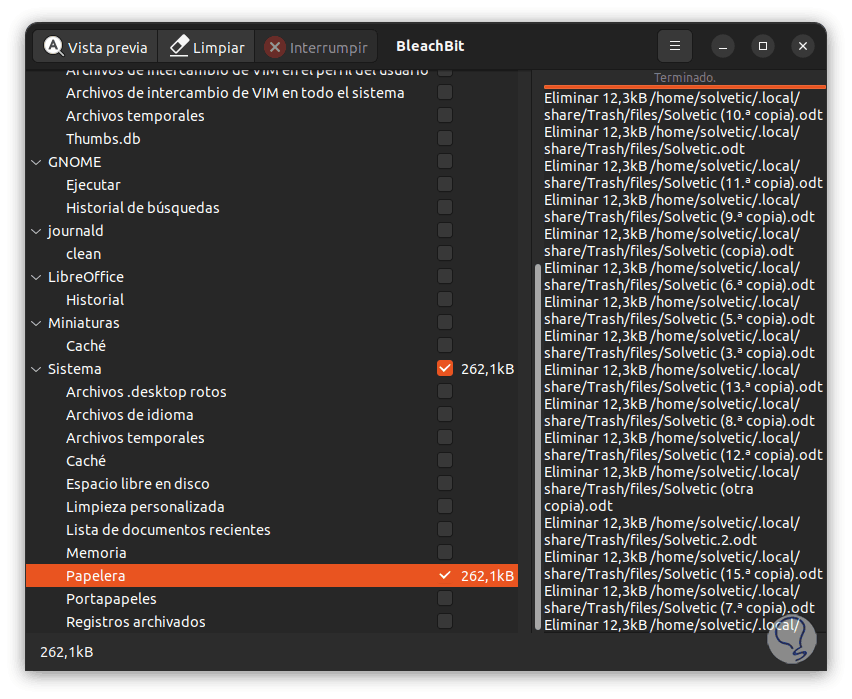Click the Interrumpir button
This screenshot has width=852, height=699.
[316, 46]
